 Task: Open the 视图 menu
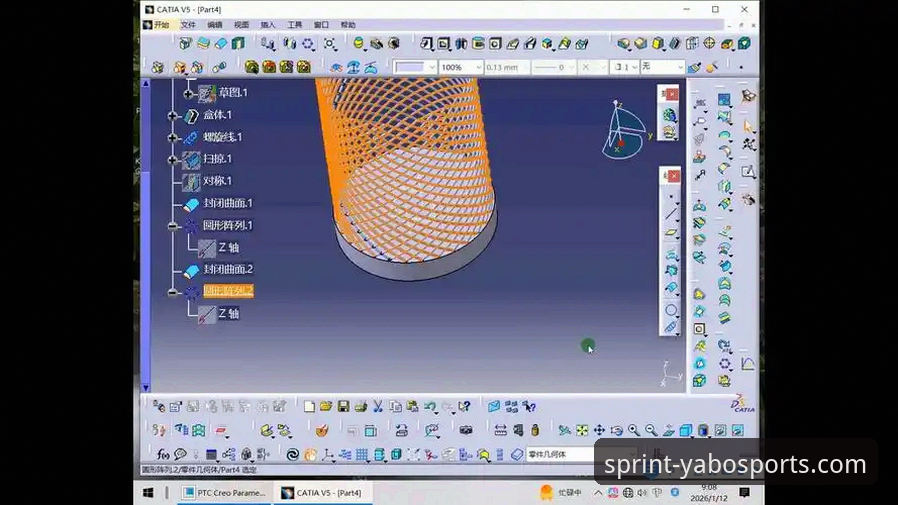tap(241, 25)
